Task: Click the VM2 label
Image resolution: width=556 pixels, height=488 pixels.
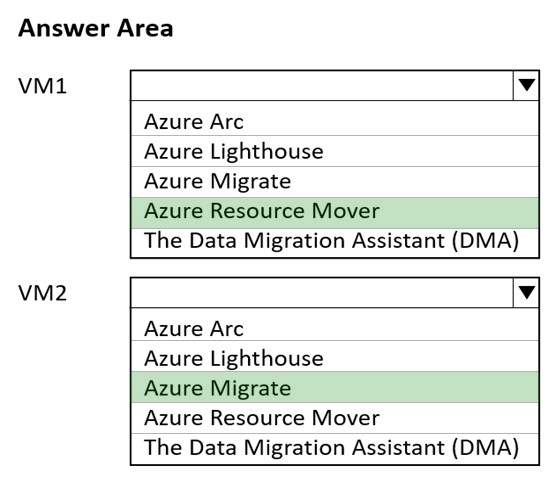Action: click(43, 293)
